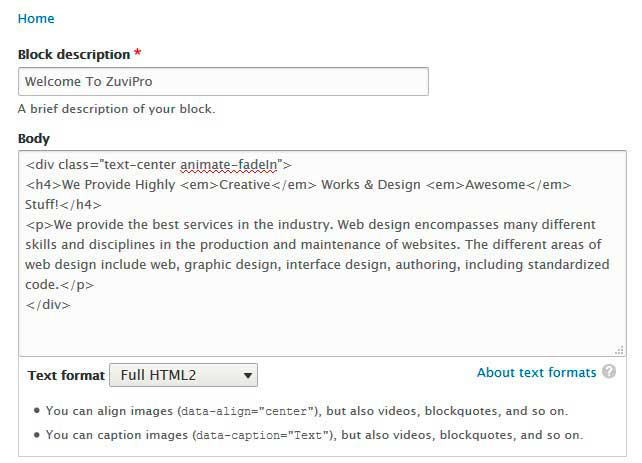Click the underlined word animate-fadeIn
The height and width of the screenshot is (463, 642).
click(x=231, y=164)
